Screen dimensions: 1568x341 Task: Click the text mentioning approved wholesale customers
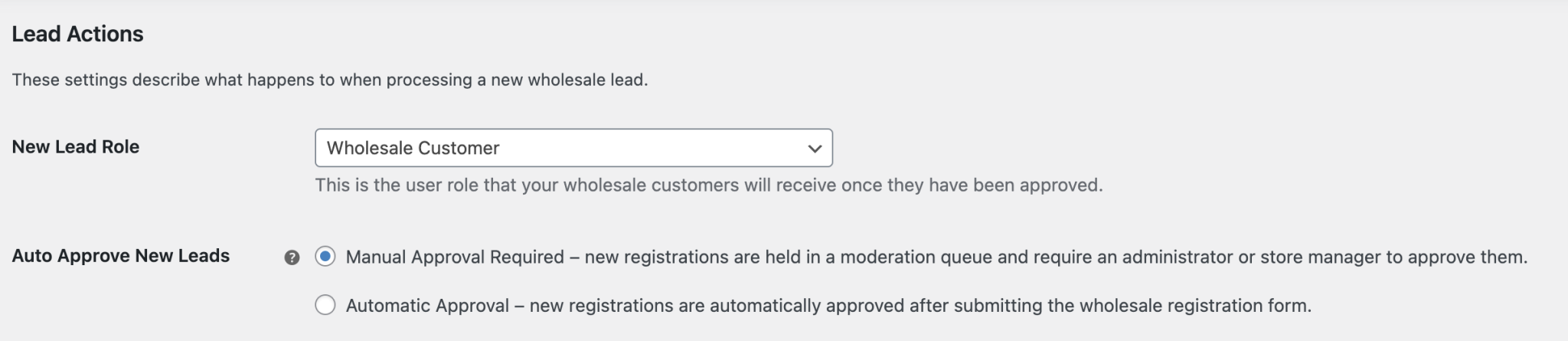pyautogui.click(x=708, y=185)
